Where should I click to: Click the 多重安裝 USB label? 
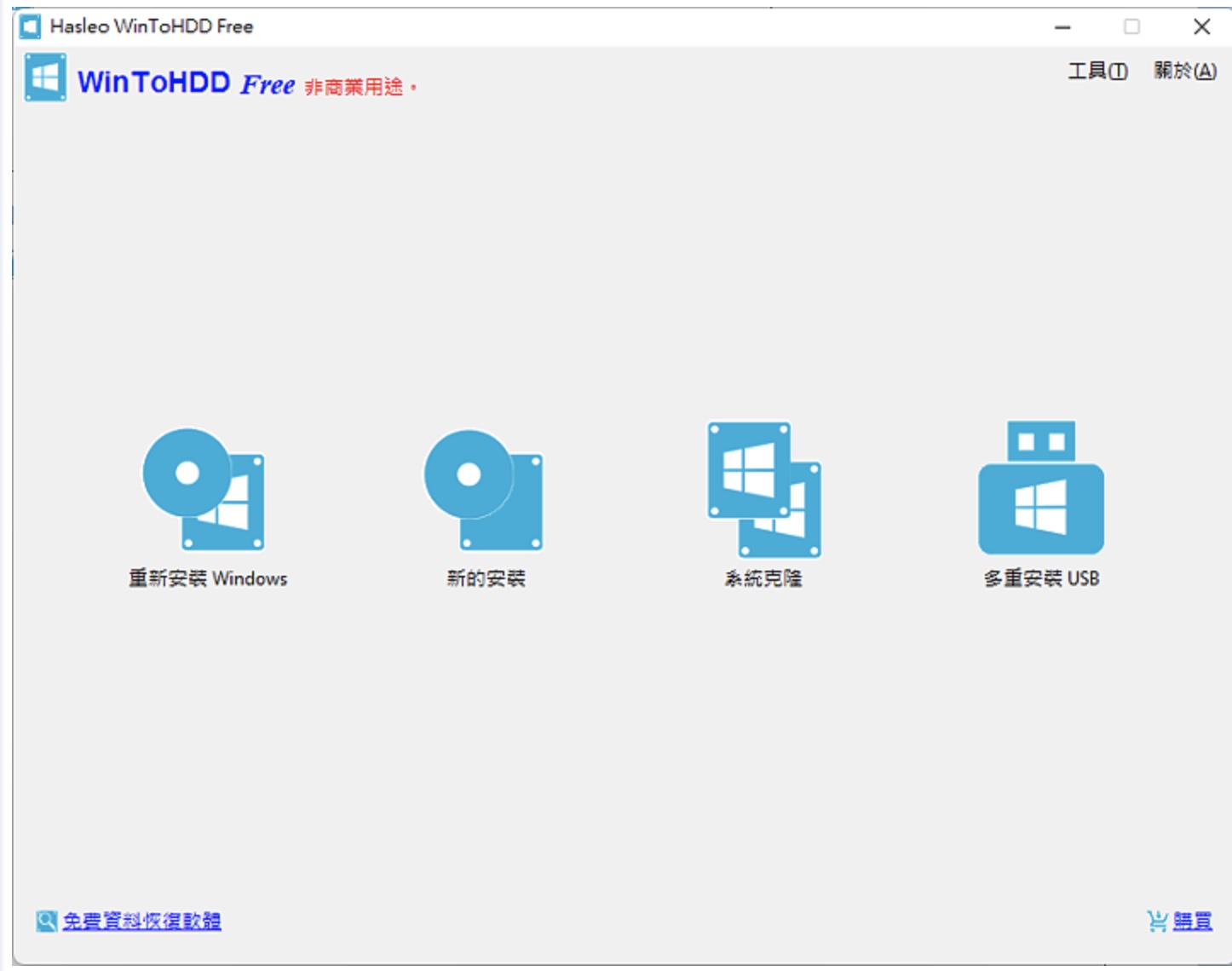1041,578
